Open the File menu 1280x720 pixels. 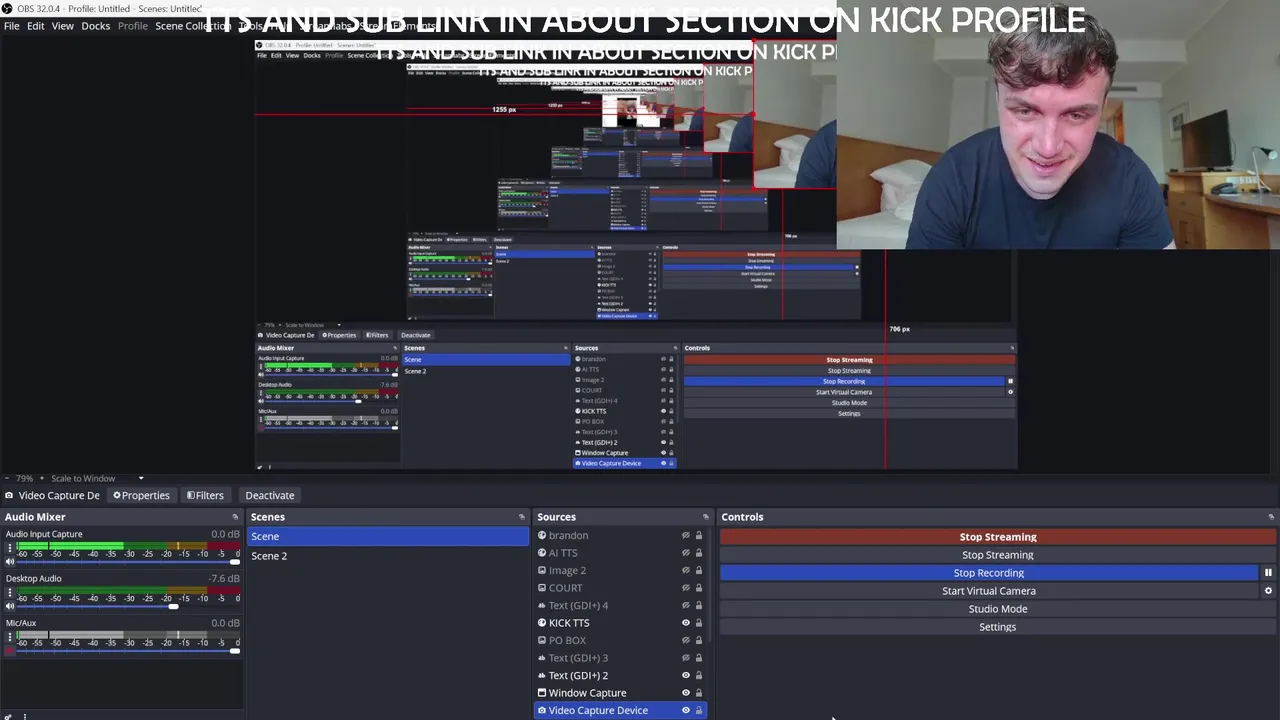[12, 26]
